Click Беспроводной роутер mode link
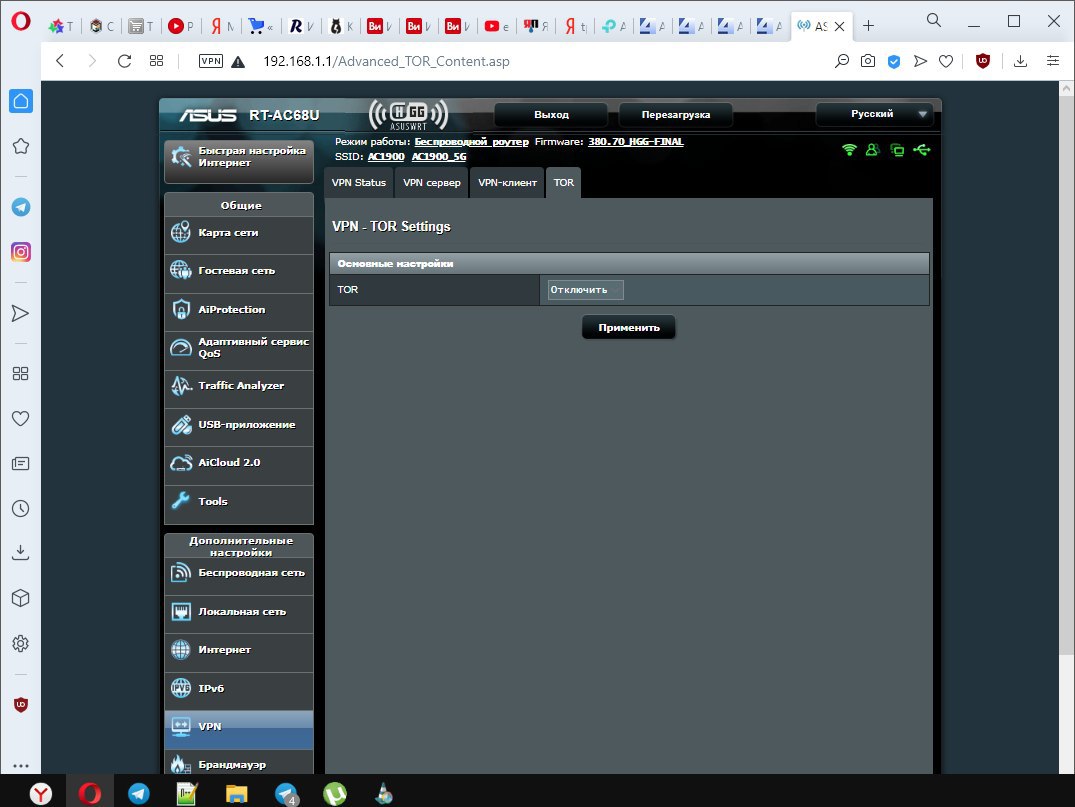This screenshot has height=807, width=1075. (x=472, y=142)
